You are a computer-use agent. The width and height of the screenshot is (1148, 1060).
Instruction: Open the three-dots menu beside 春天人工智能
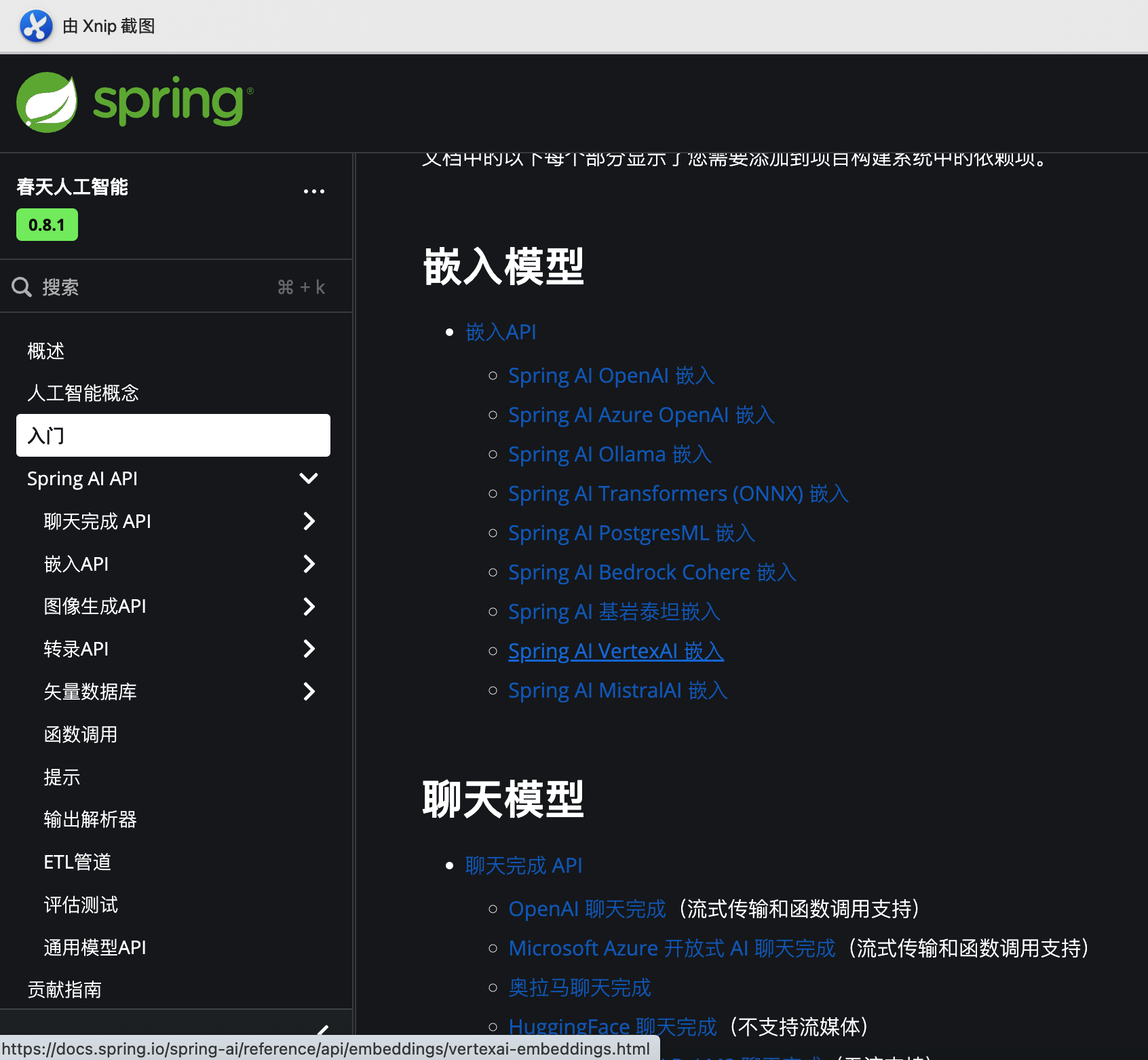(x=313, y=191)
